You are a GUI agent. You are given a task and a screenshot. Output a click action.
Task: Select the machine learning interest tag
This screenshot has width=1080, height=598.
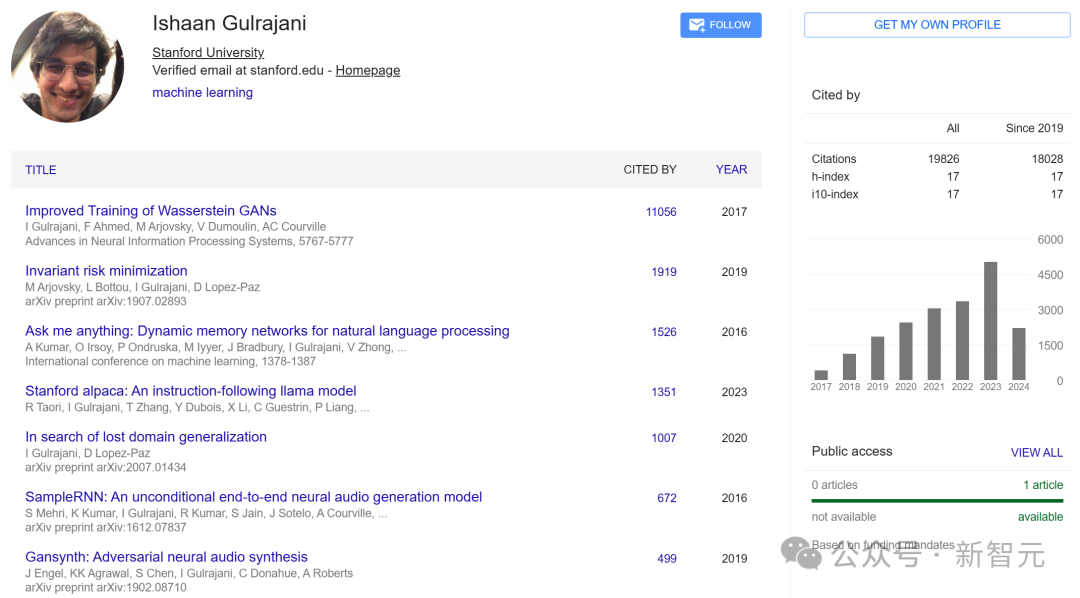pos(202,92)
